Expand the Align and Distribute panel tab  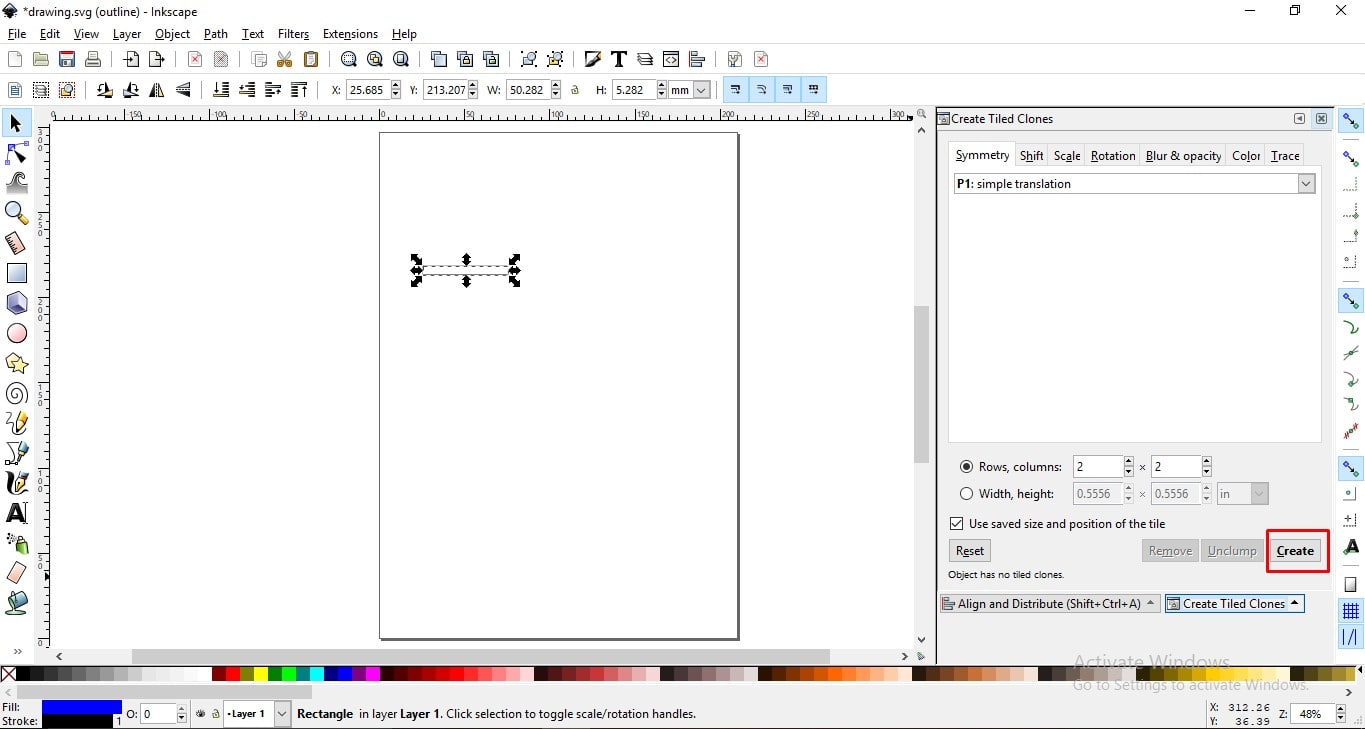click(1050, 604)
